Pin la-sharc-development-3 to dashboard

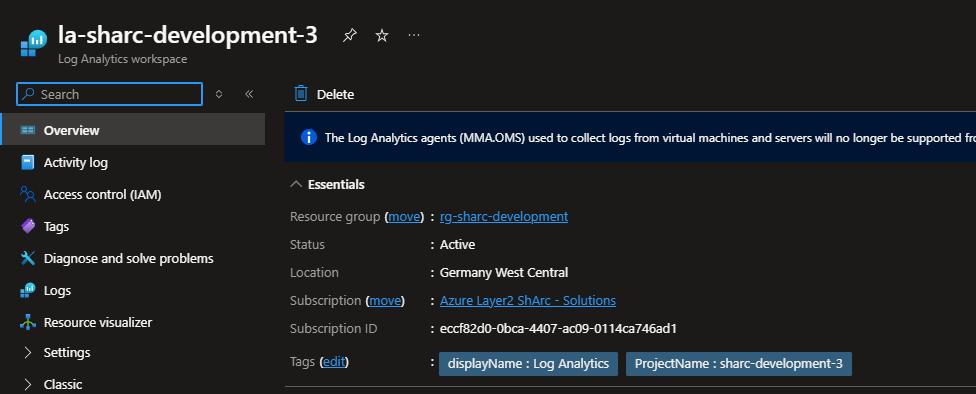pos(350,36)
